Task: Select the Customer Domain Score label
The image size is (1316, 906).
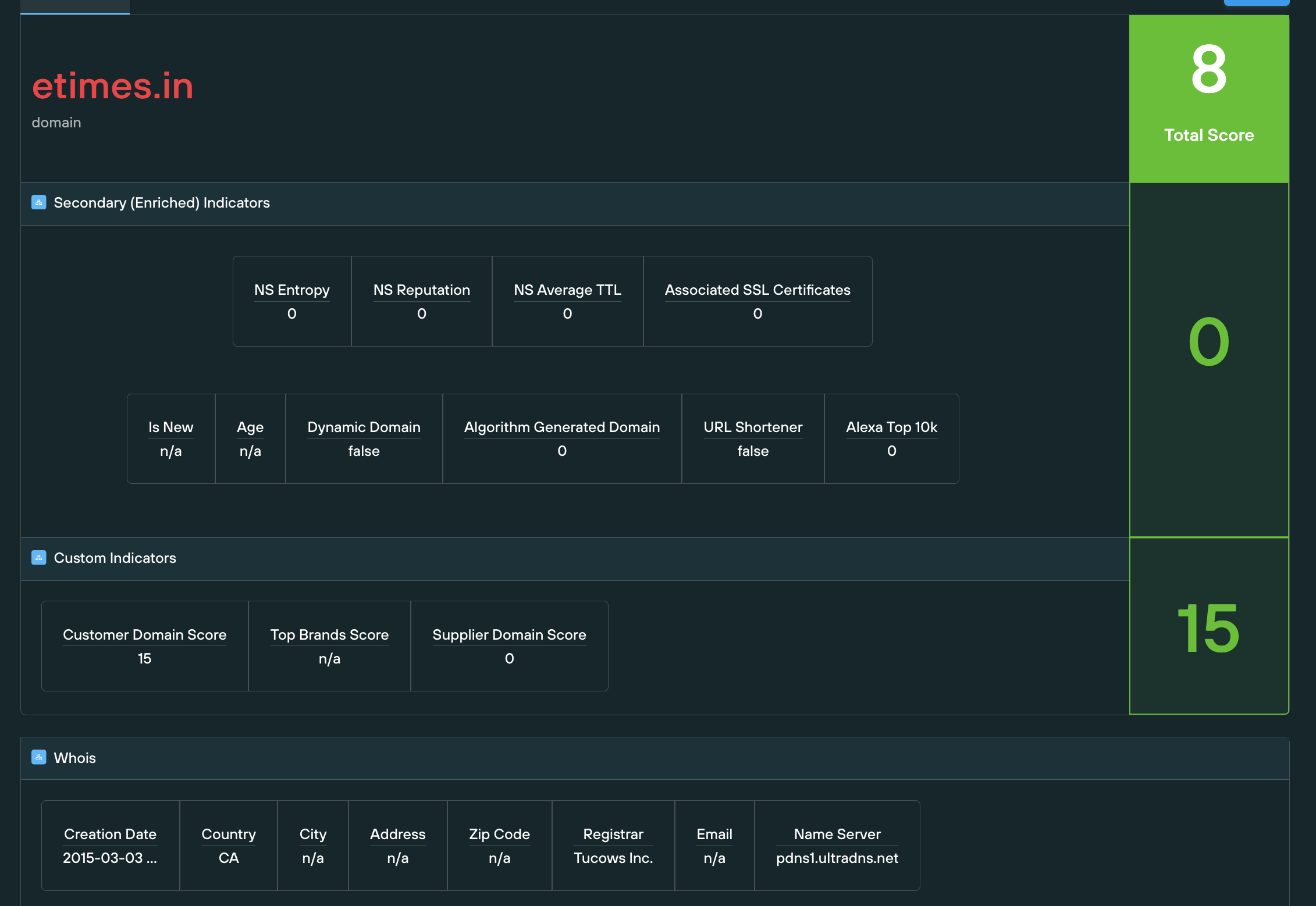Action: pyautogui.click(x=145, y=634)
